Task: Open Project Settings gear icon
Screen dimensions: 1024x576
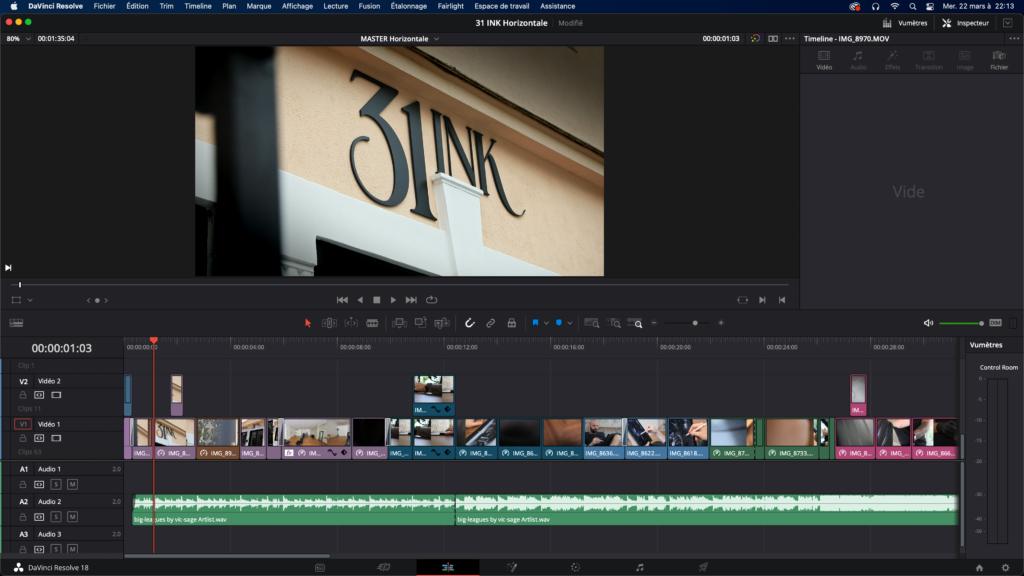Action: pos(1006,568)
